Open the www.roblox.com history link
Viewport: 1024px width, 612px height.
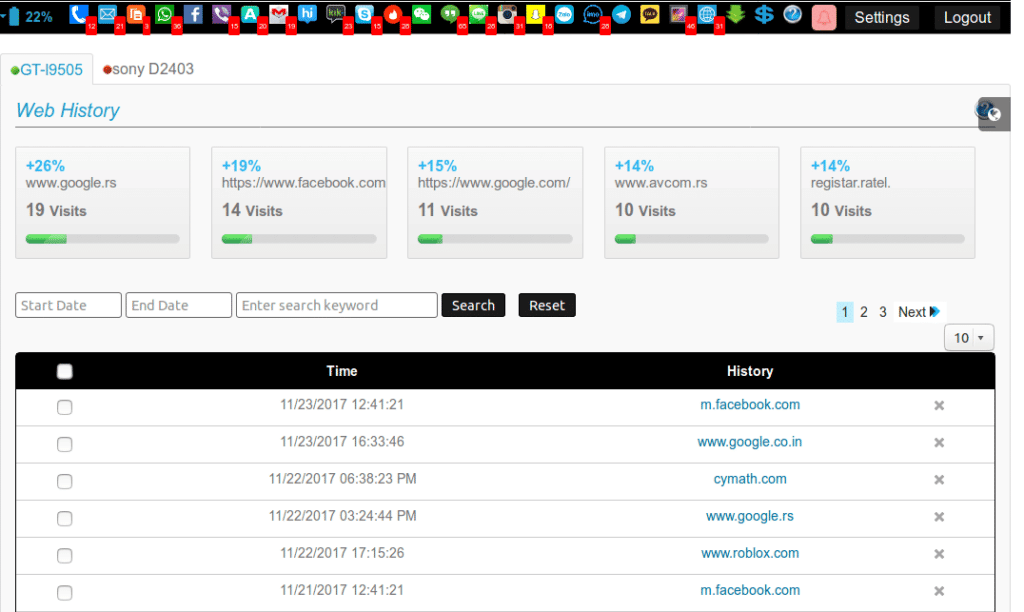click(750, 553)
